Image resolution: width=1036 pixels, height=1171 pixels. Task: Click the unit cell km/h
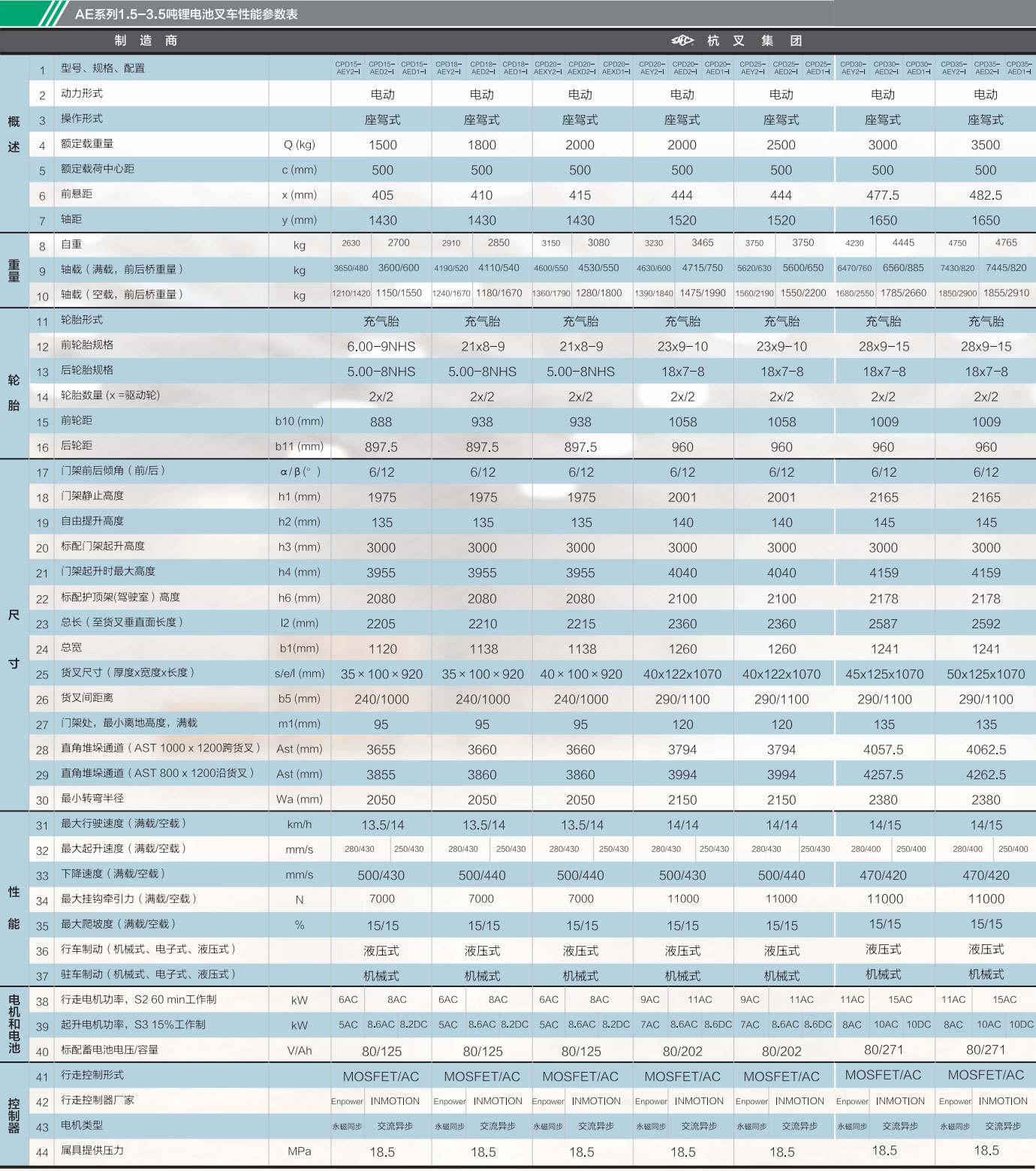(x=300, y=824)
